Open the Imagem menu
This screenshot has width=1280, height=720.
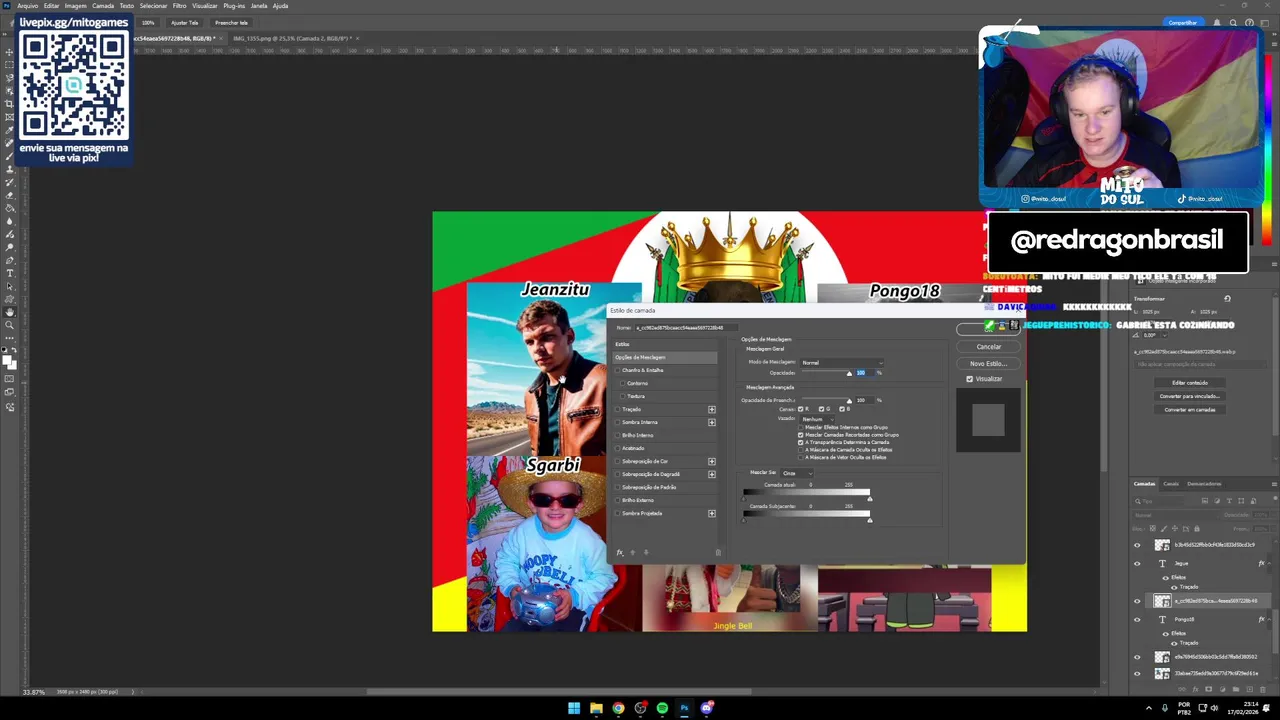pos(75,6)
